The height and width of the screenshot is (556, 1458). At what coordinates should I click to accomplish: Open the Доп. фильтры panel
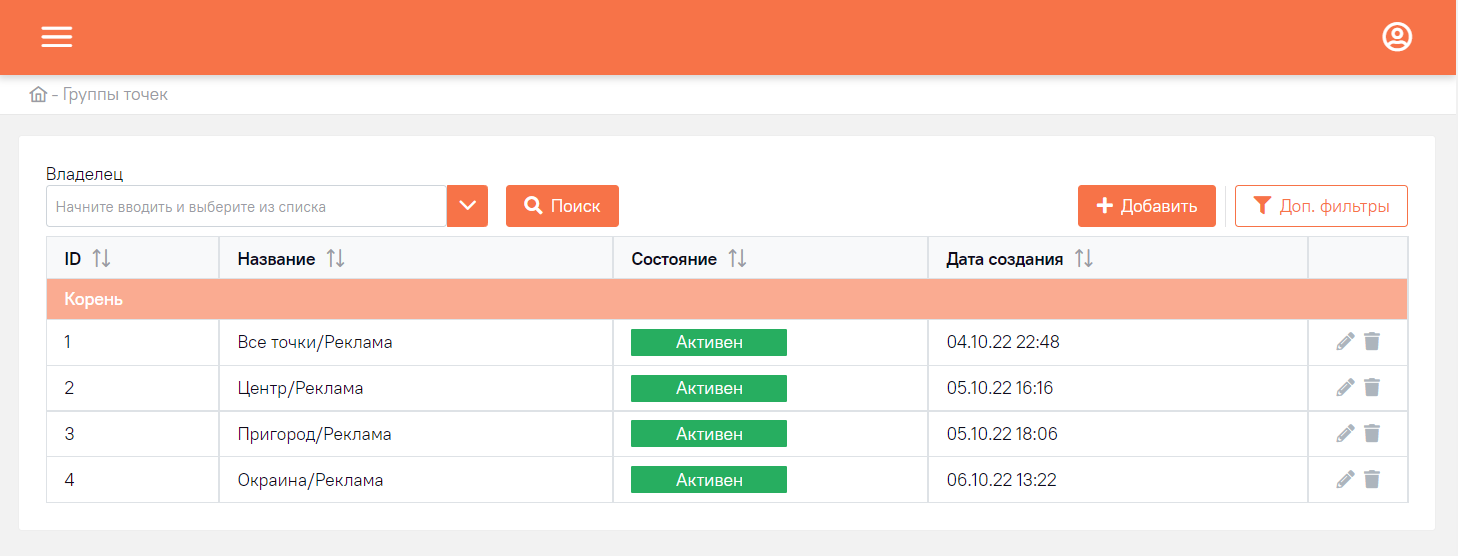click(1321, 206)
